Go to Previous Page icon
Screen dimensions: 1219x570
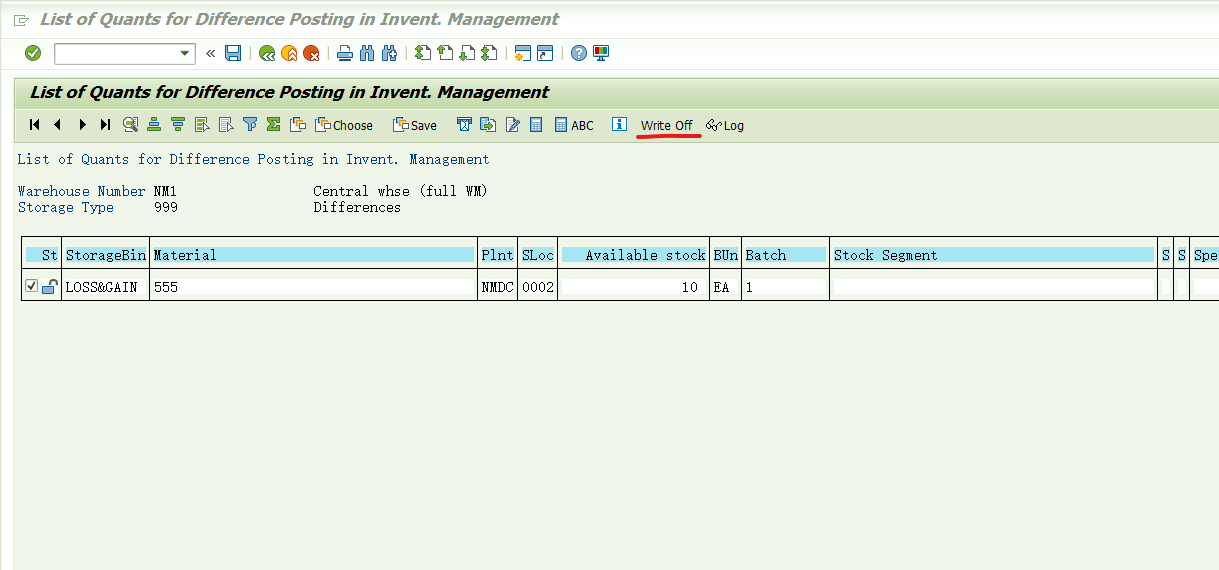[445, 53]
